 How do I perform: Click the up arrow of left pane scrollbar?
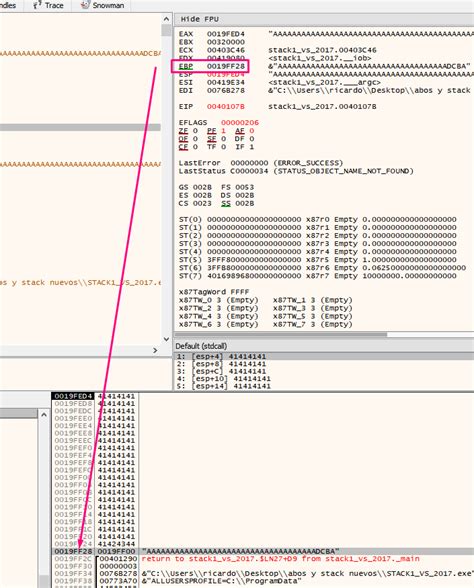click(166, 19)
